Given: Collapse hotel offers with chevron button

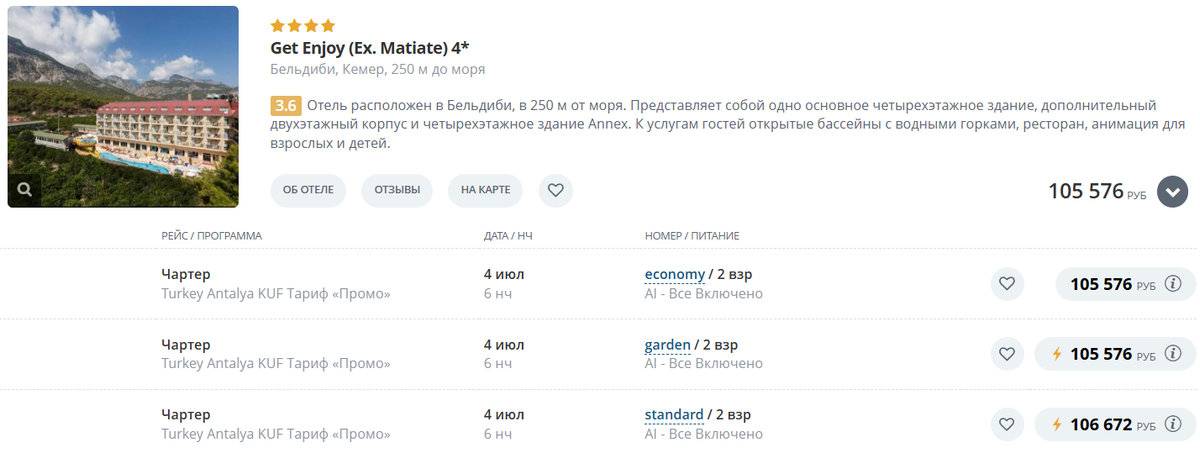Looking at the screenshot, I should 1172,191.
